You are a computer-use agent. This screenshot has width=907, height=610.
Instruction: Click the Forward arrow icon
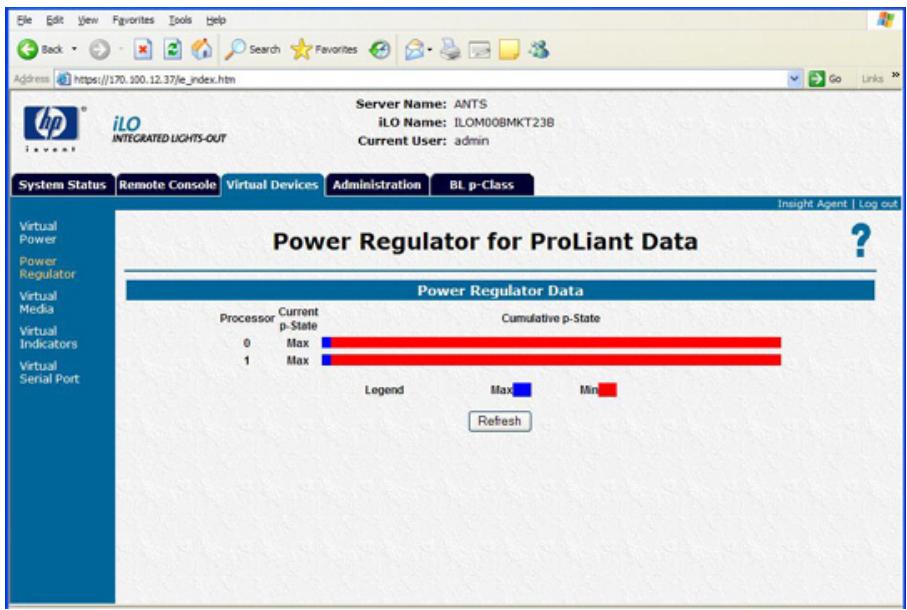pyautogui.click(x=99, y=50)
